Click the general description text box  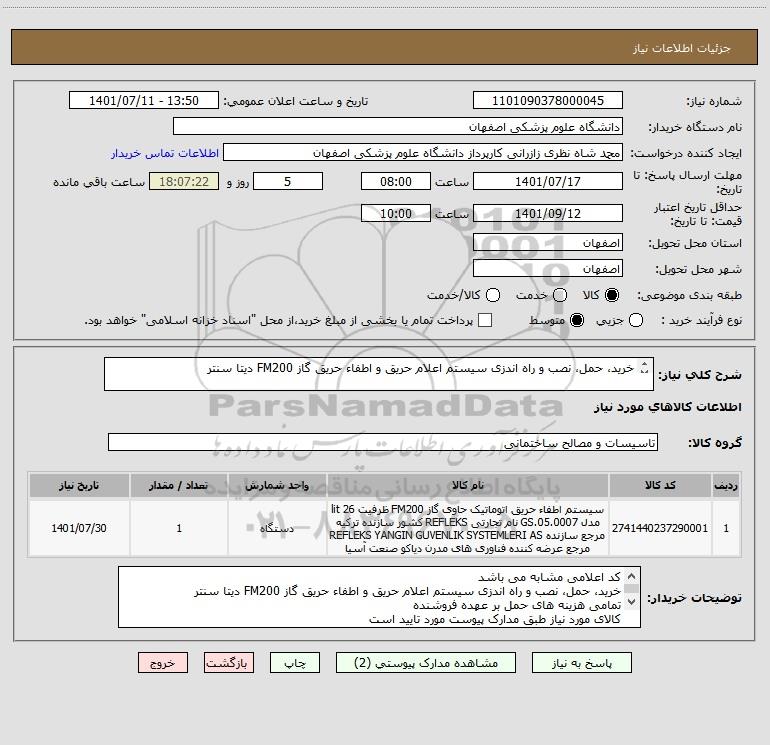point(379,374)
